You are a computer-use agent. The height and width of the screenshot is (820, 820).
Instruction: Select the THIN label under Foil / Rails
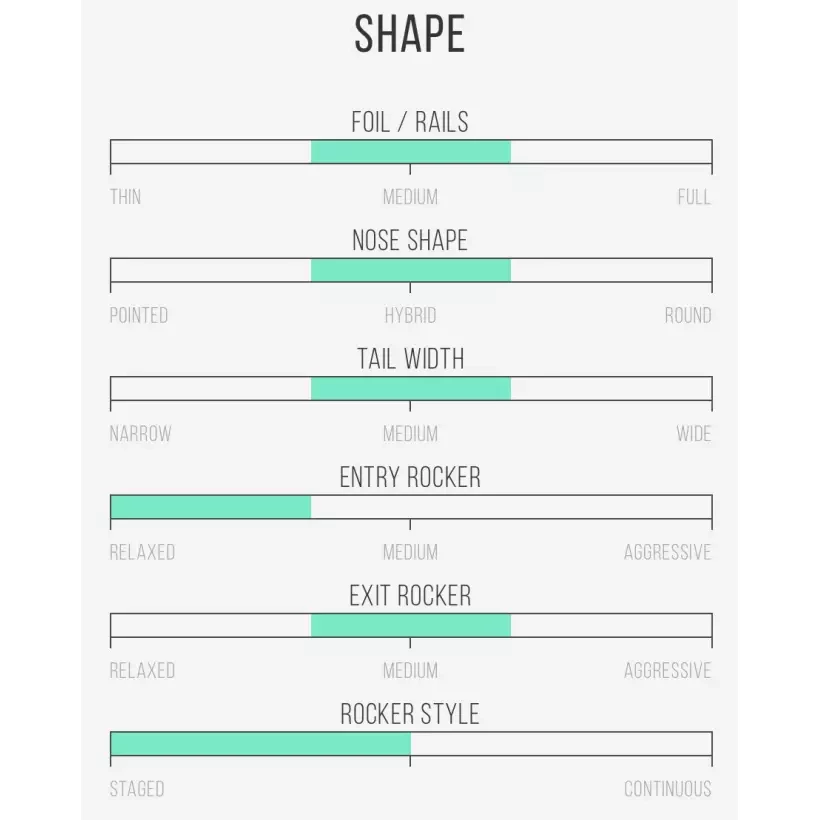pos(125,197)
